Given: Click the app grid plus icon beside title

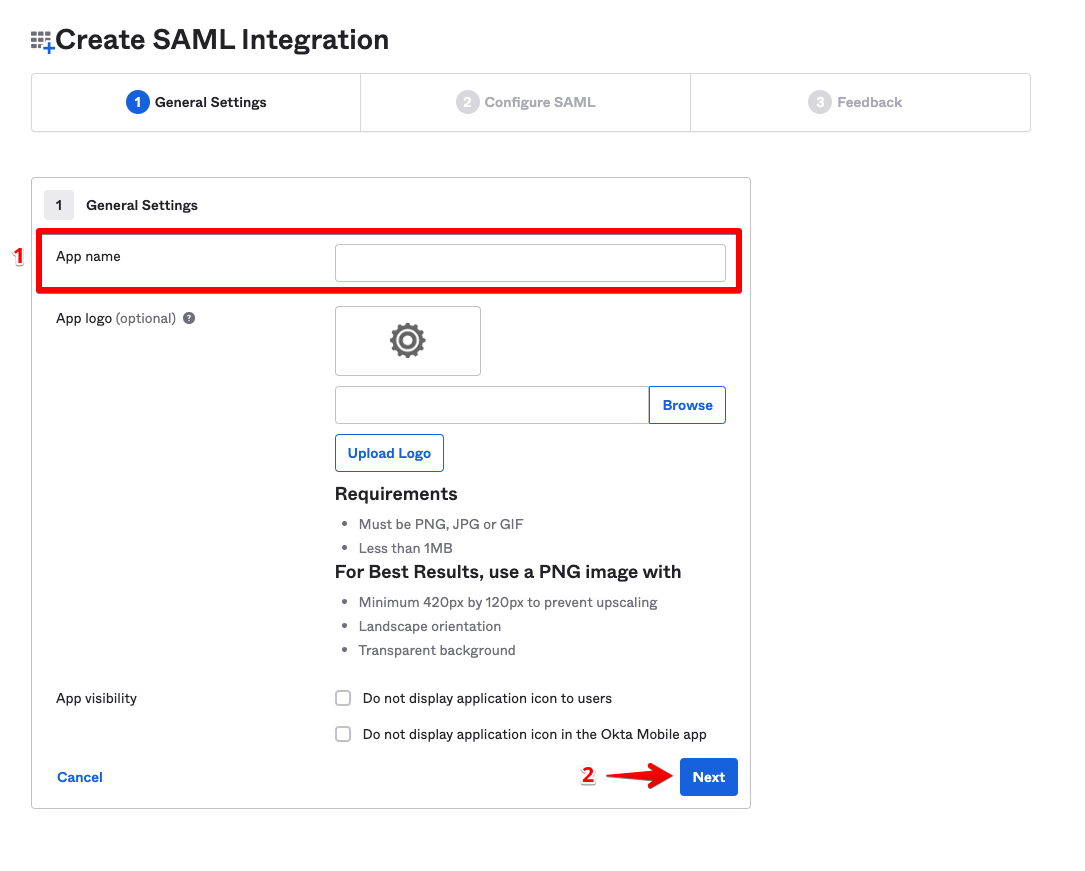Looking at the screenshot, I should pyautogui.click(x=42, y=42).
